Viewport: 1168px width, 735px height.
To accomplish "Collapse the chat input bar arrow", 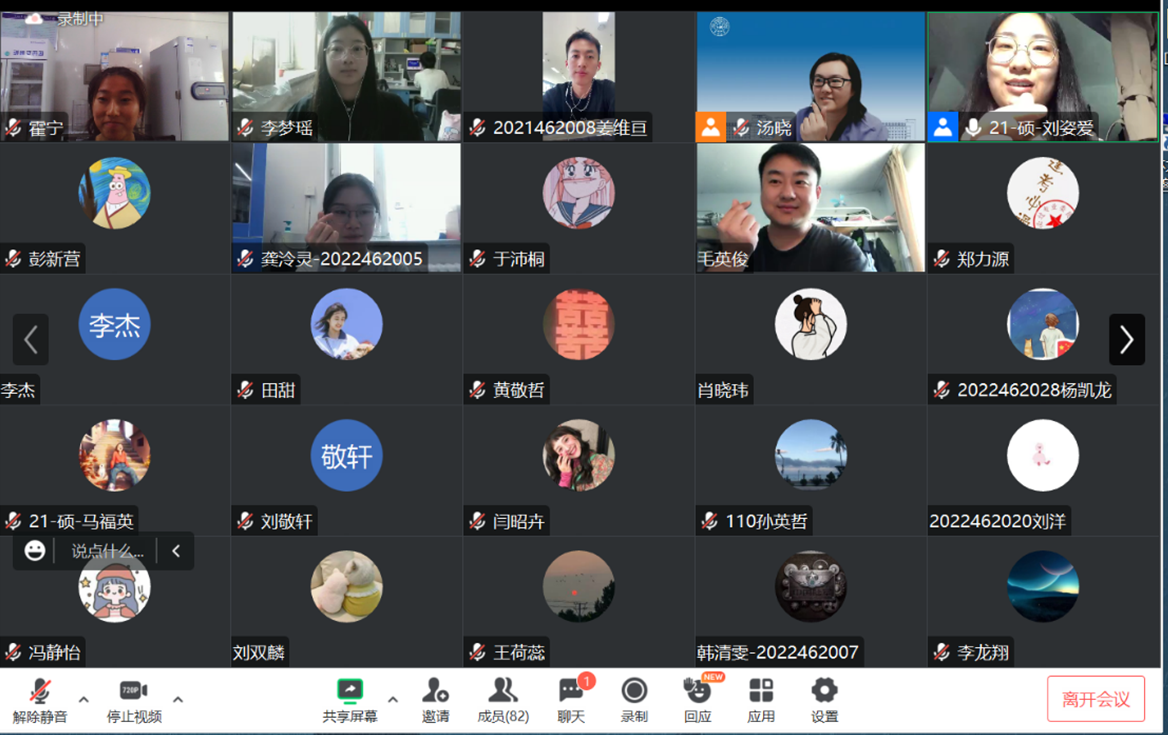I will (176, 551).
